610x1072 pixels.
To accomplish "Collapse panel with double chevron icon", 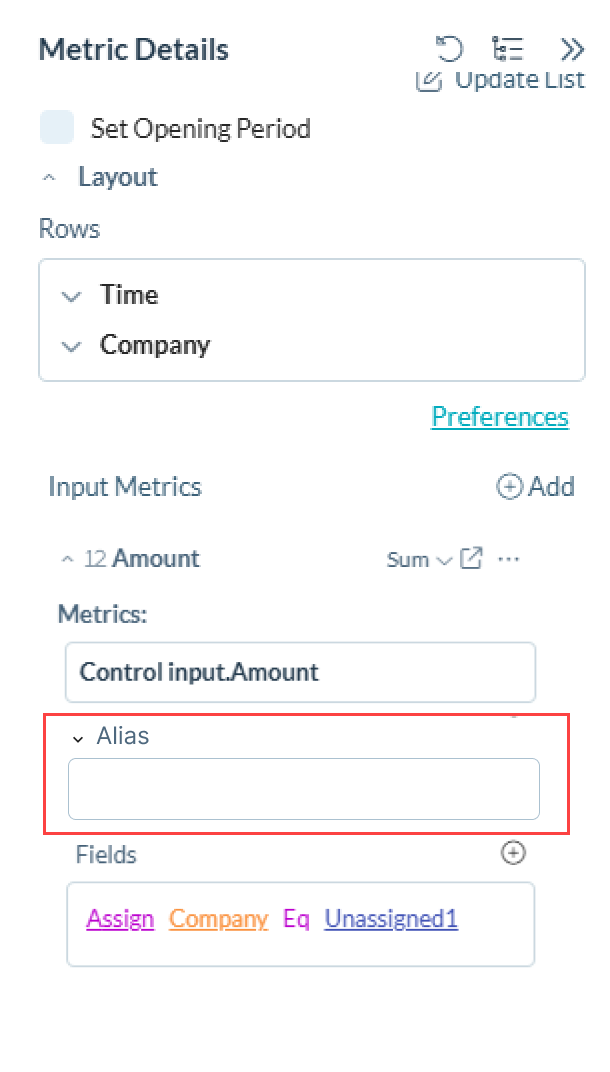I will 572,49.
